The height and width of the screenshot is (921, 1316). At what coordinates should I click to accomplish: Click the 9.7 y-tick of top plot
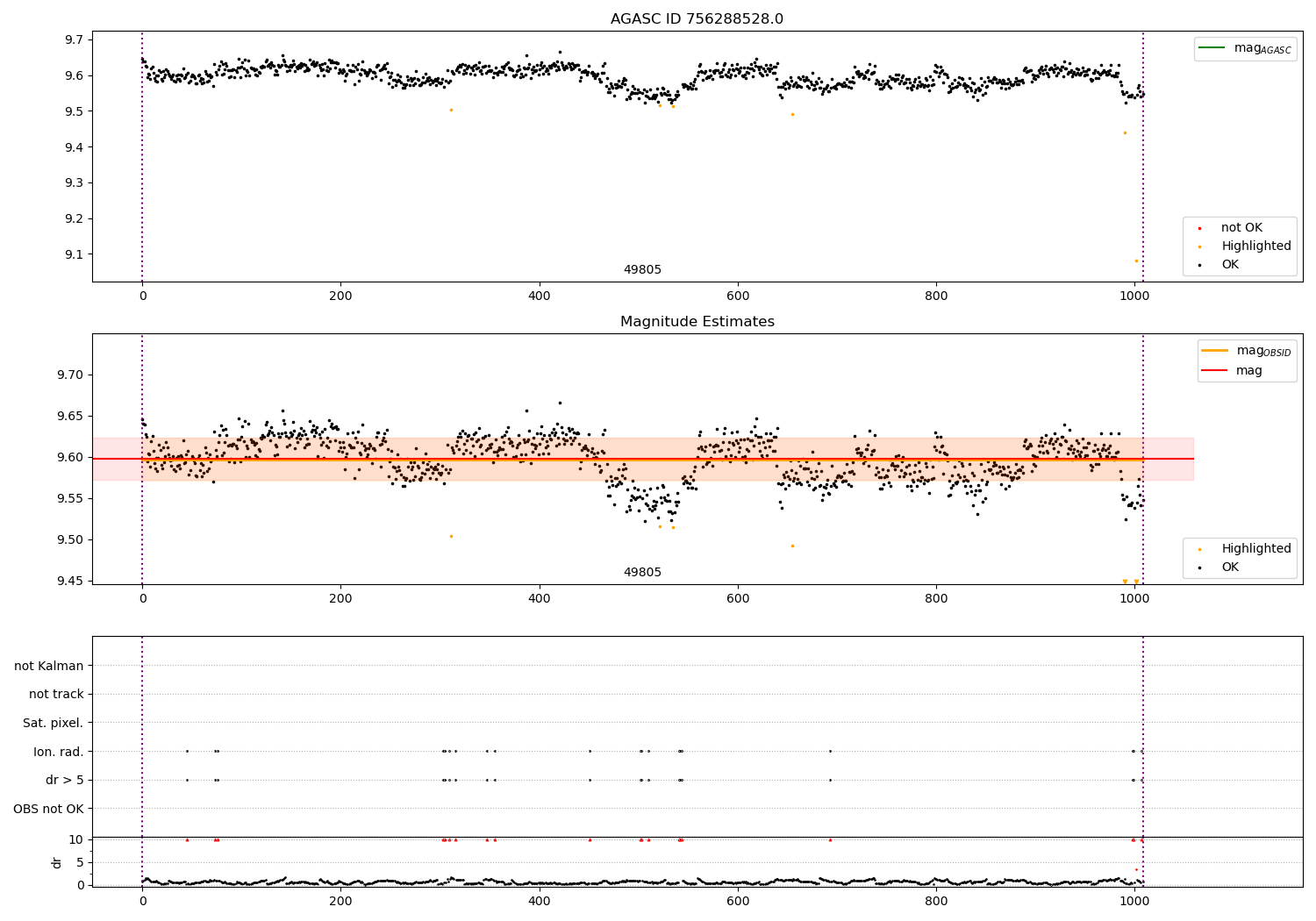[73, 39]
